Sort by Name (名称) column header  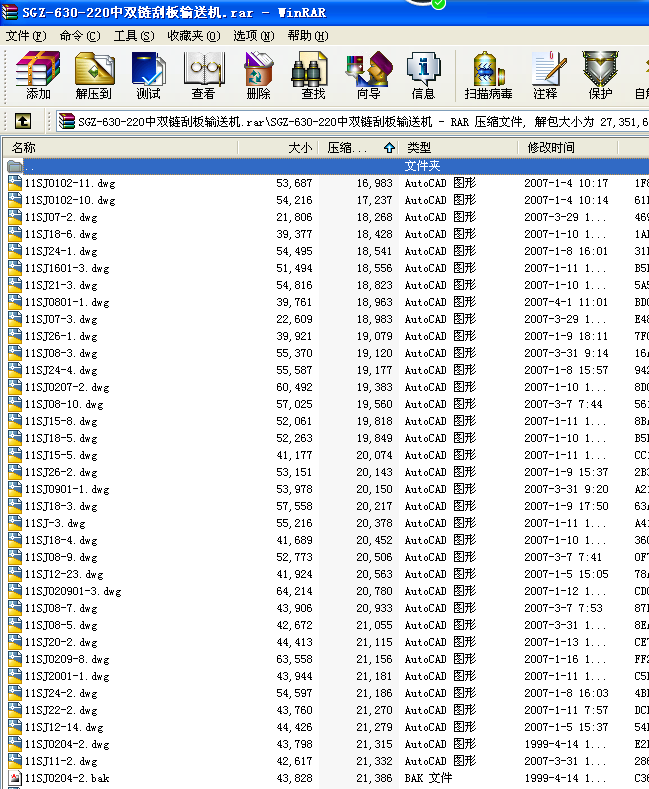[120, 147]
